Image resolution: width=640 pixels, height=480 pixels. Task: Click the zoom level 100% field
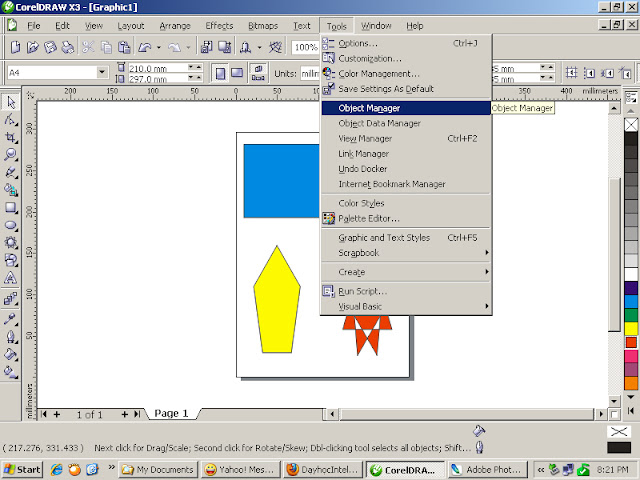pyautogui.click(x=305, y=47)
